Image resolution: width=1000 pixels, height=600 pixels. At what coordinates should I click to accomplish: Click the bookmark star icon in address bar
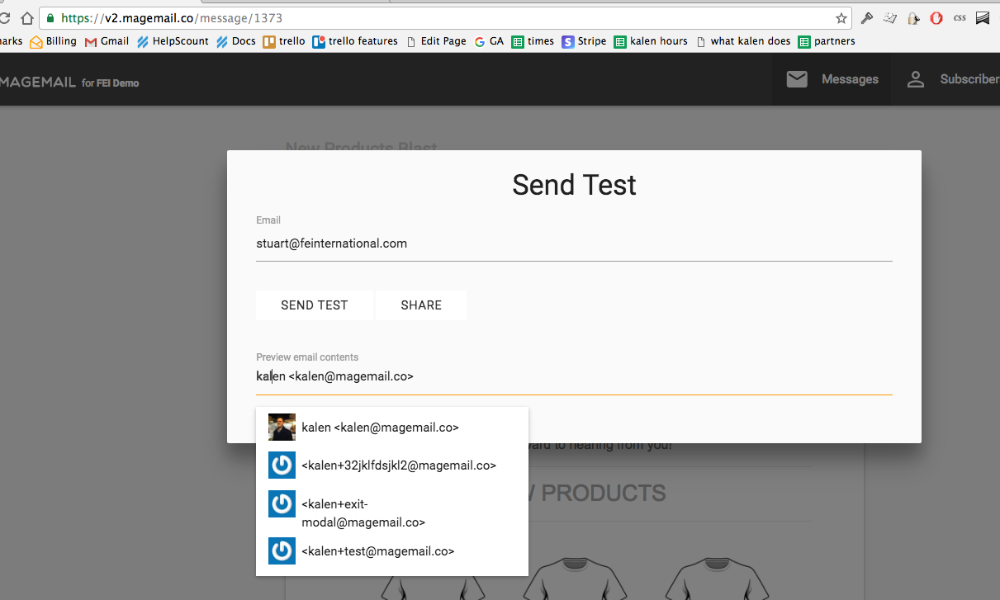point(841,18)
